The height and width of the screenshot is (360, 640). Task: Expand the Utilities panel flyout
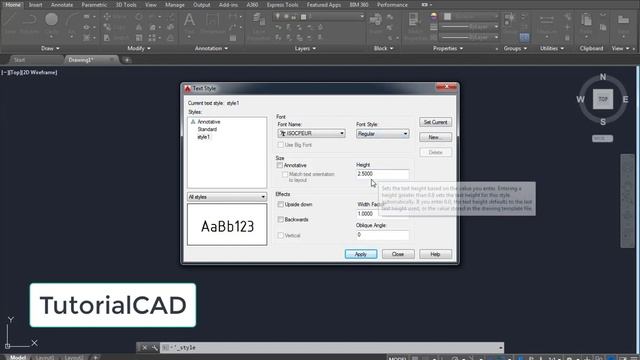pyautogui.click(x=552, y=48)
